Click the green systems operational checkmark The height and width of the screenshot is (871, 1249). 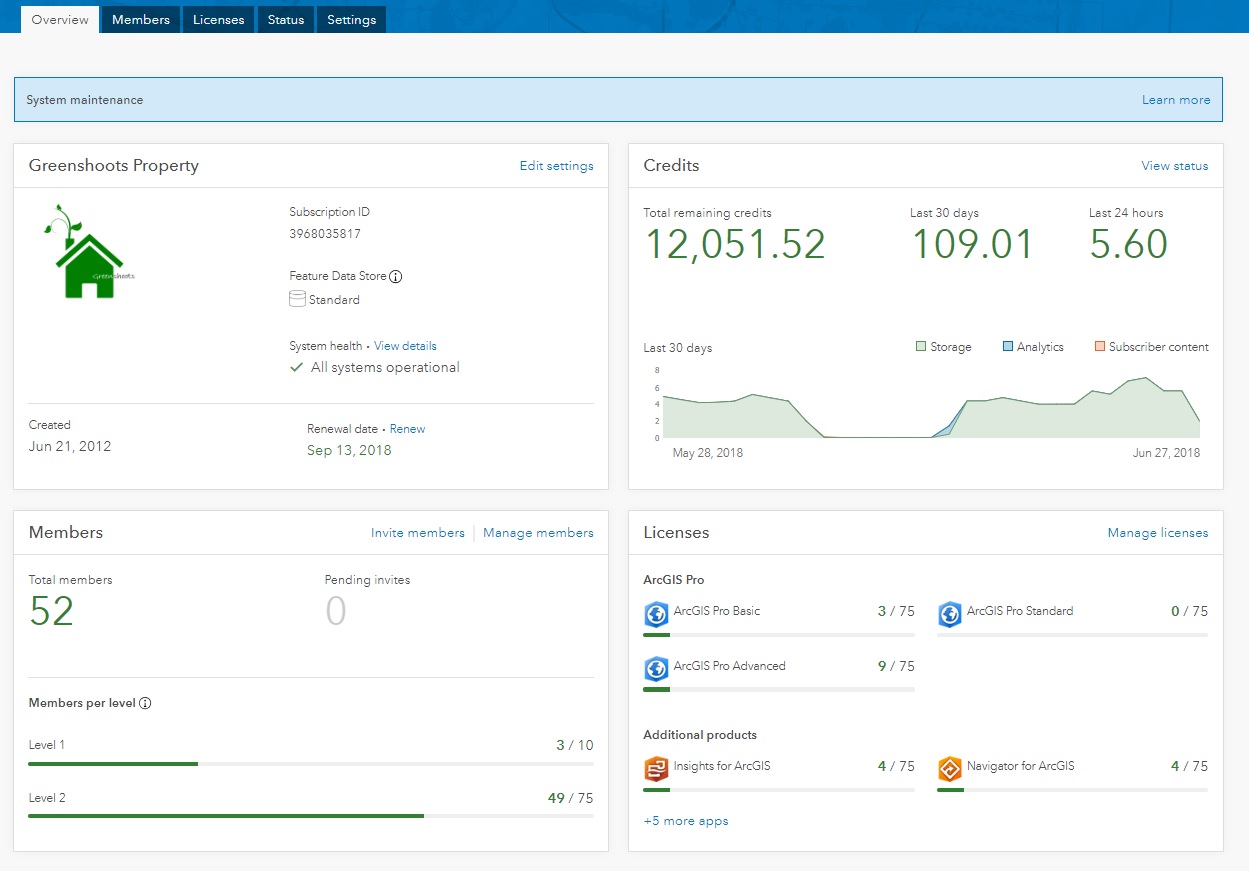point(296,367)
